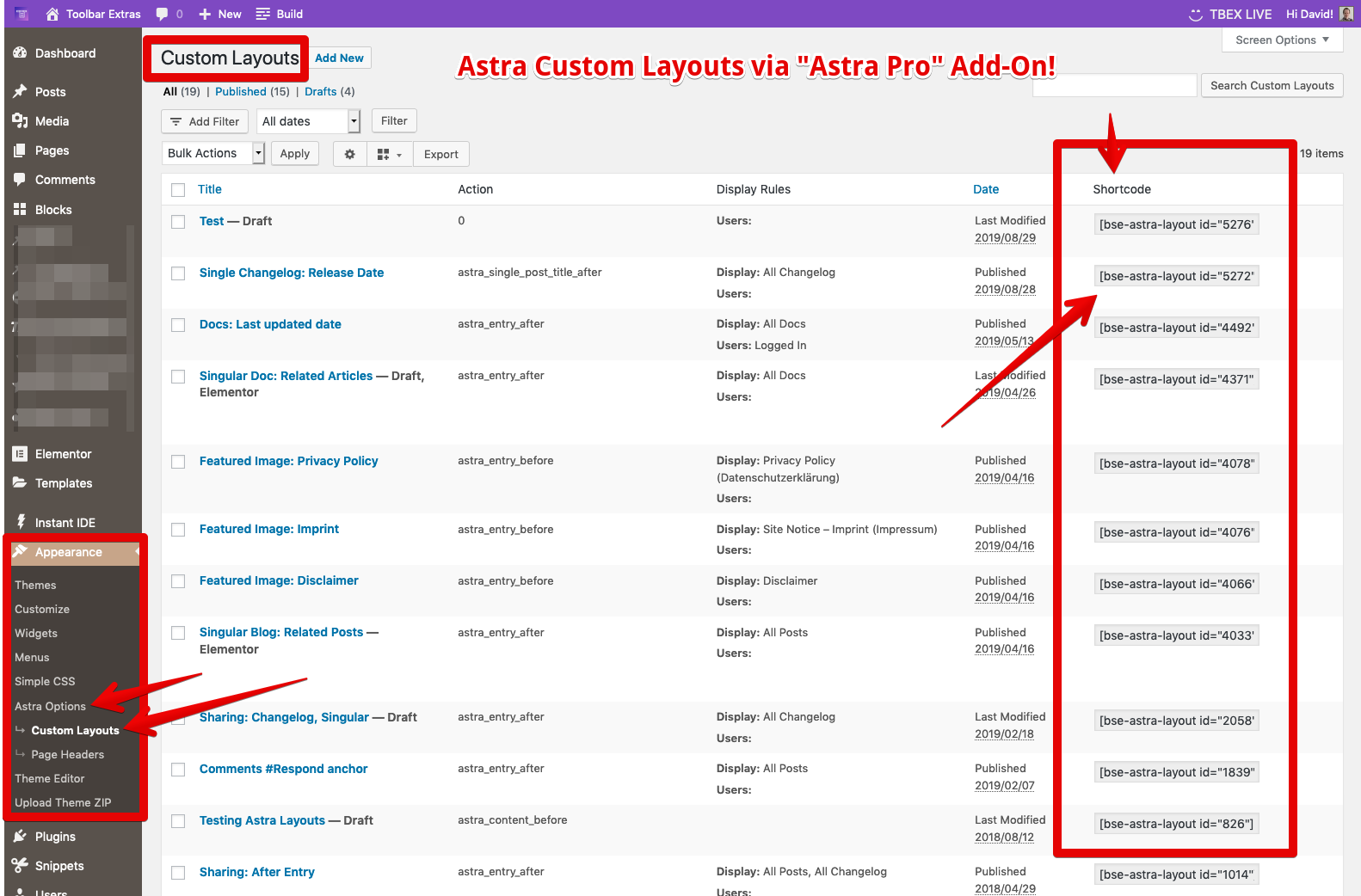
Task: Check the Featured Image: Privacy Policy checkbox
Action: point(178,462)
